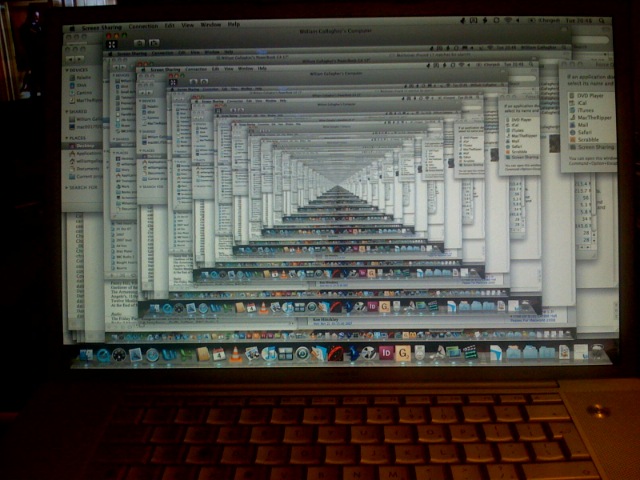Click back/forward buttons in leftmost Finder window
Image resolution: width=640 pixels, height=480 pixels.
[76, 59]
